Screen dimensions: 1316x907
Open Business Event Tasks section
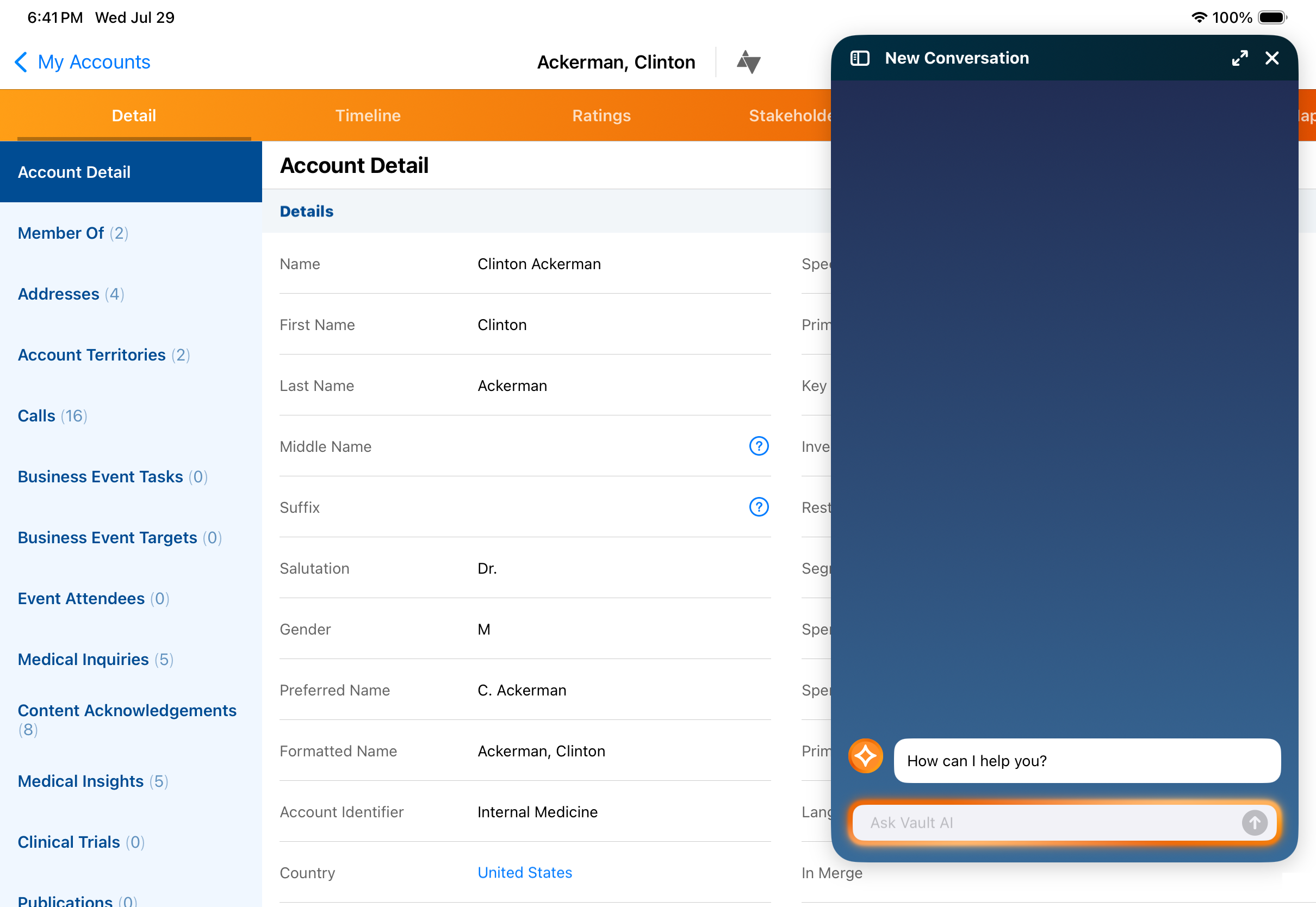pyautogui.click(x=131, y=476)
